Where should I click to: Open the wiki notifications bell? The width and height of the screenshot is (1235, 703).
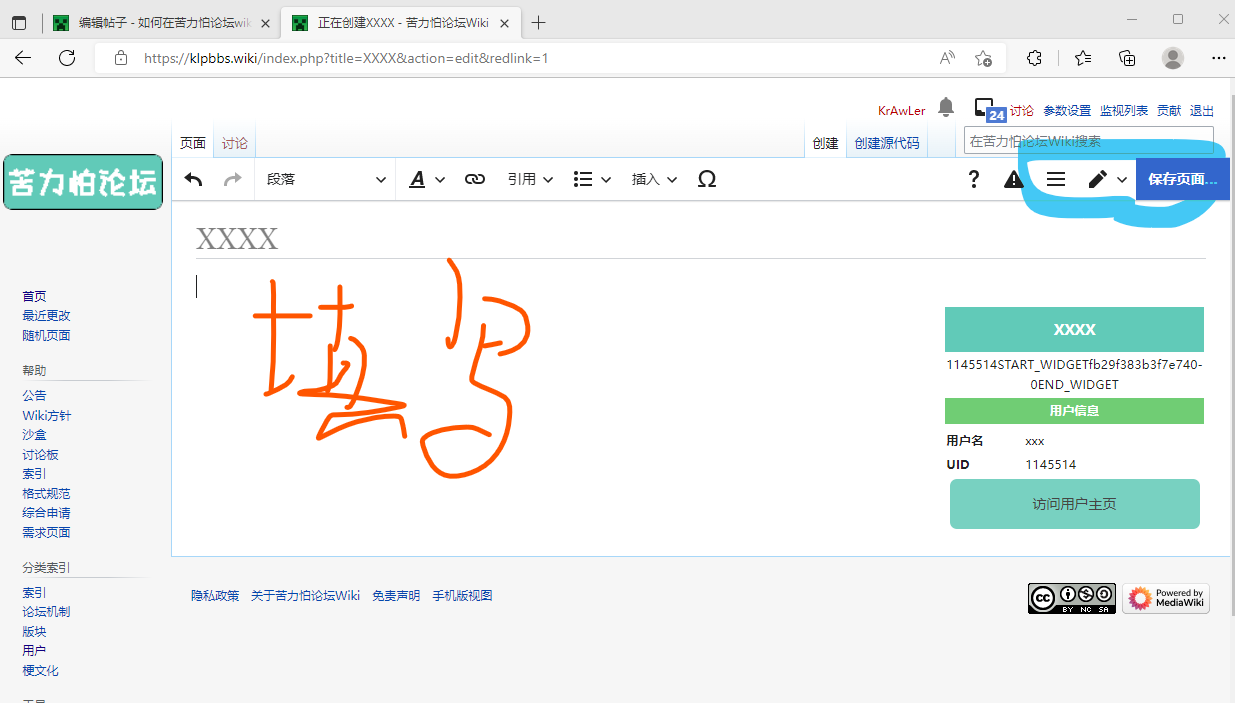(946, 108)
